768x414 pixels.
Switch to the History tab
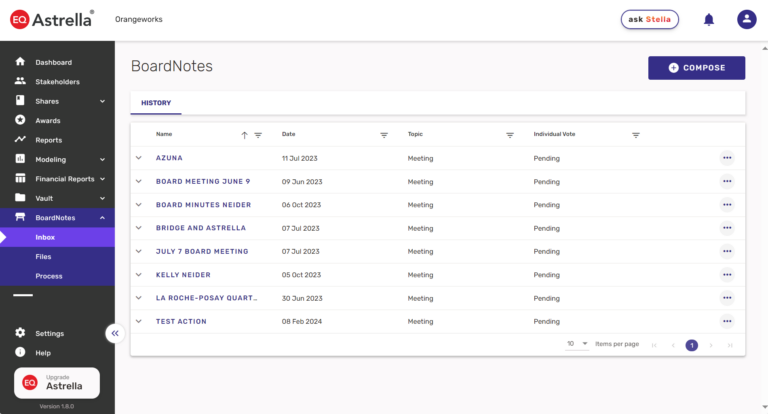pos(156,103)
